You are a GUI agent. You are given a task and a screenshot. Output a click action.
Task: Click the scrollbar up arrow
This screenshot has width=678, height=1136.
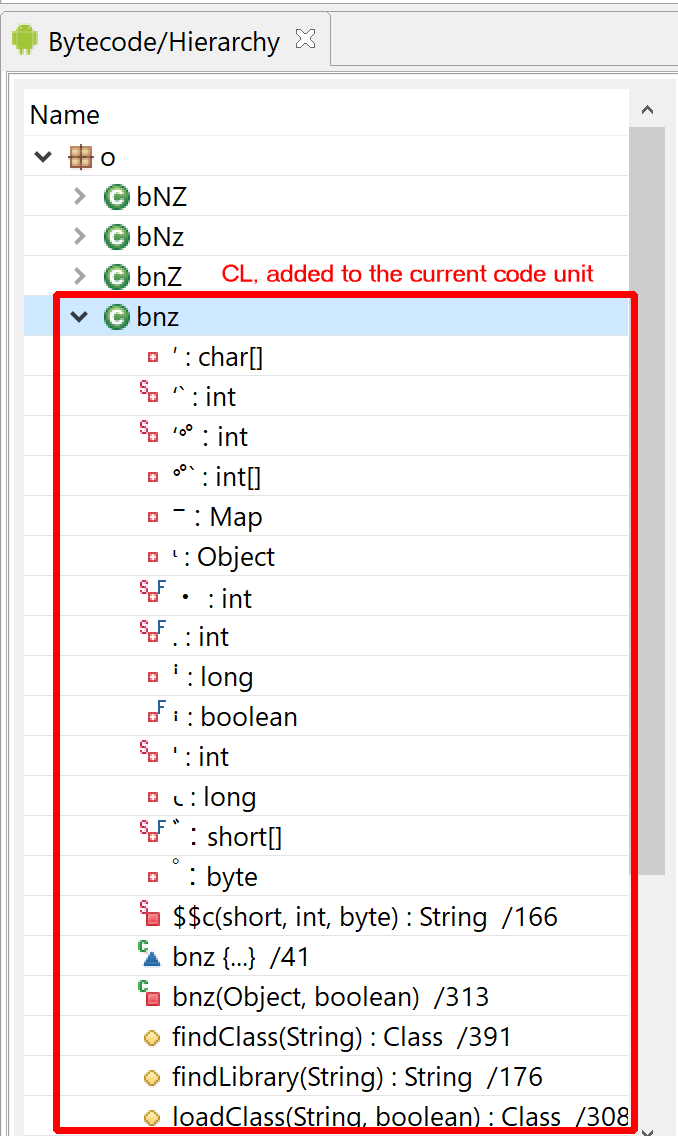[x=646, y=110]
